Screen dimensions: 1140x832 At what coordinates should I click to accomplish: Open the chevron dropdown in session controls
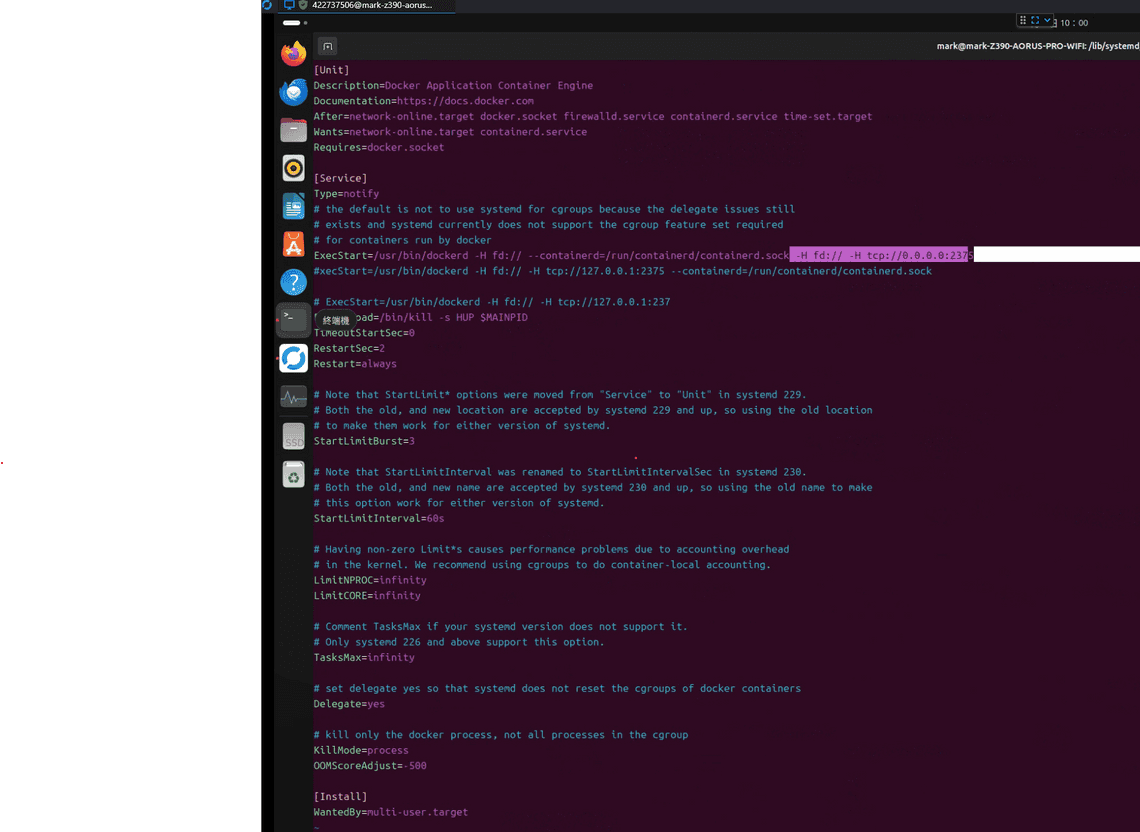pos(1046,21)
